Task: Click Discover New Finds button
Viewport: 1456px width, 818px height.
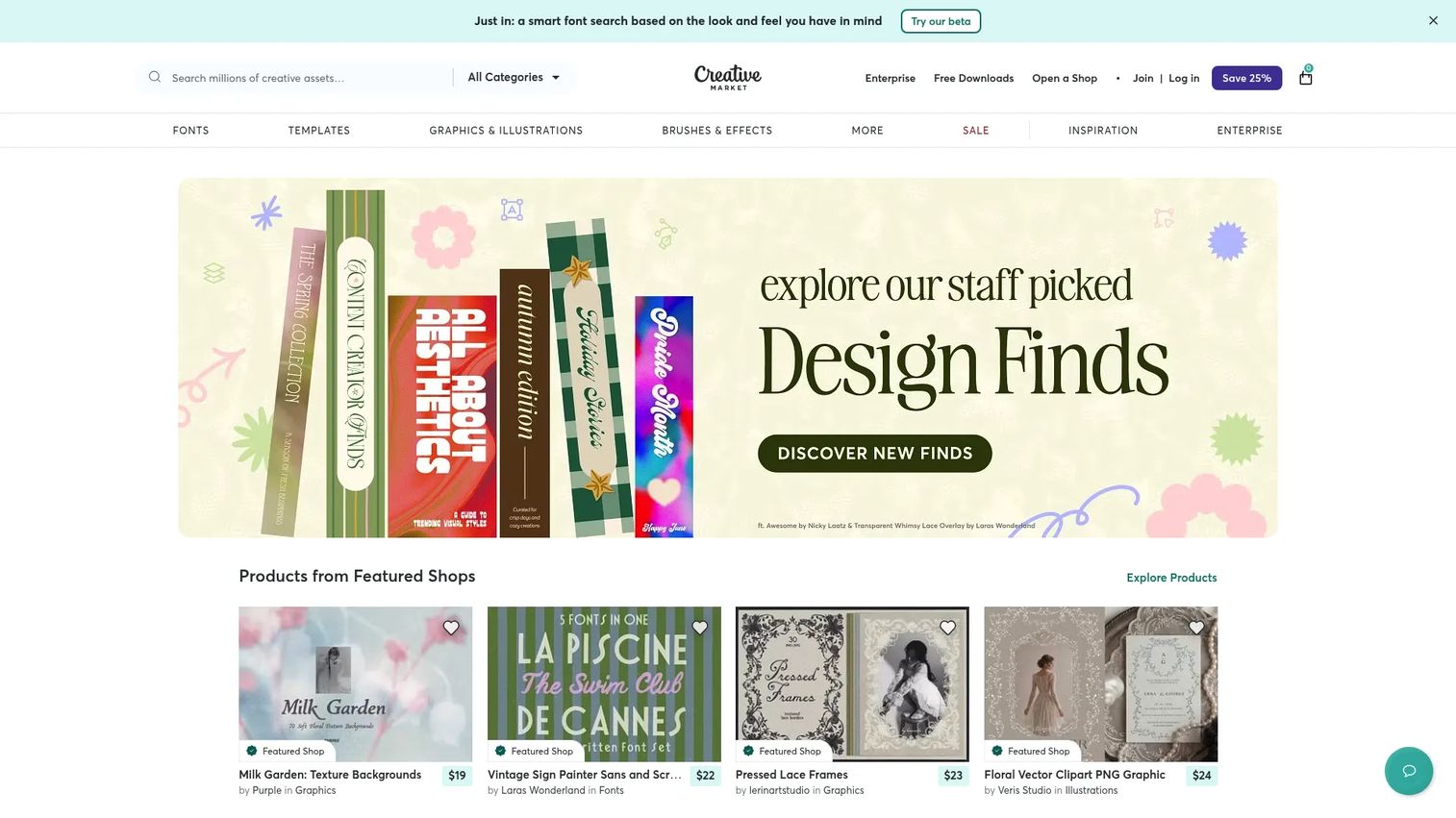Action: 874,453
